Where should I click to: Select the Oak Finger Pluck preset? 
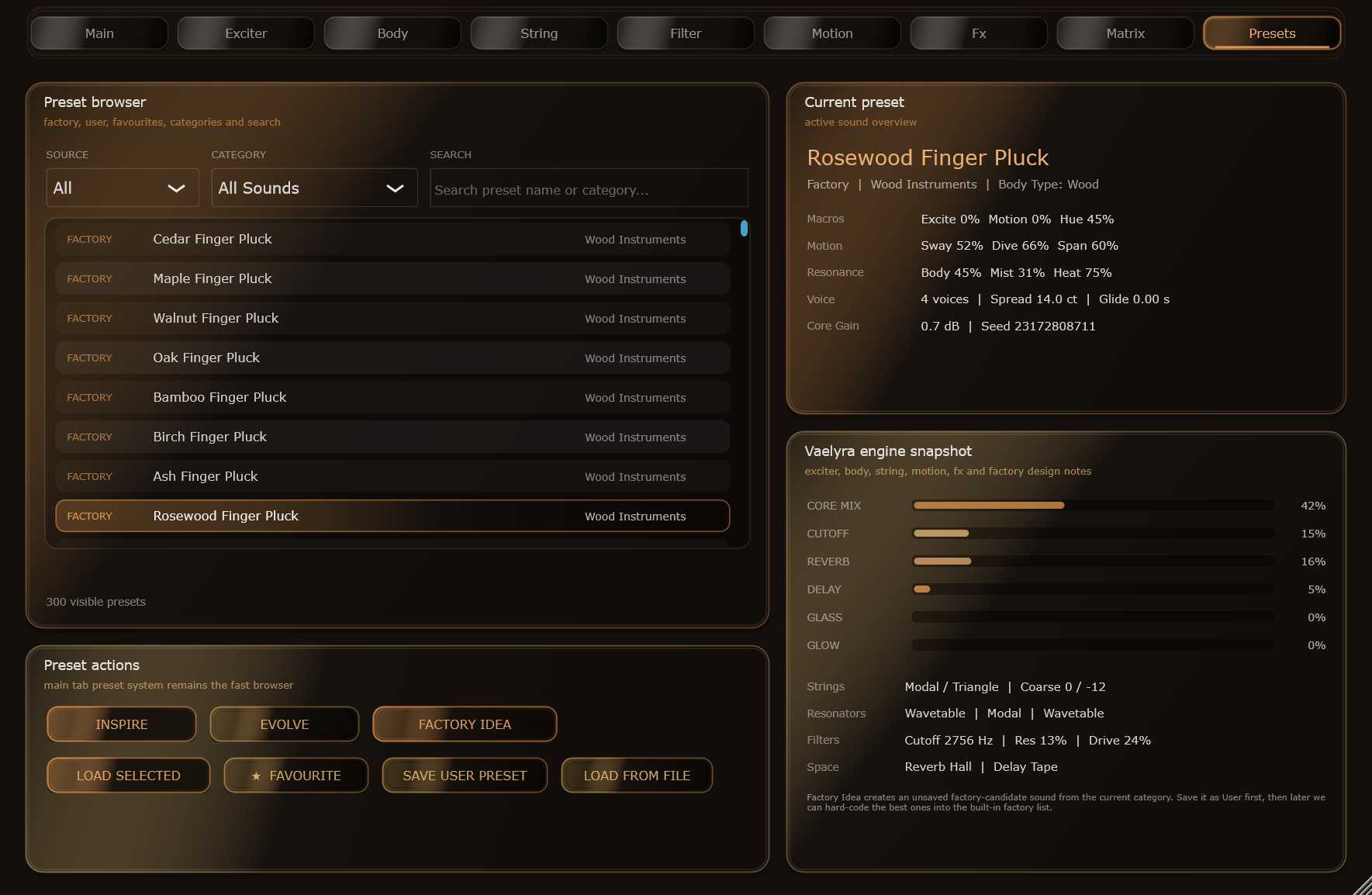point(392,358)
